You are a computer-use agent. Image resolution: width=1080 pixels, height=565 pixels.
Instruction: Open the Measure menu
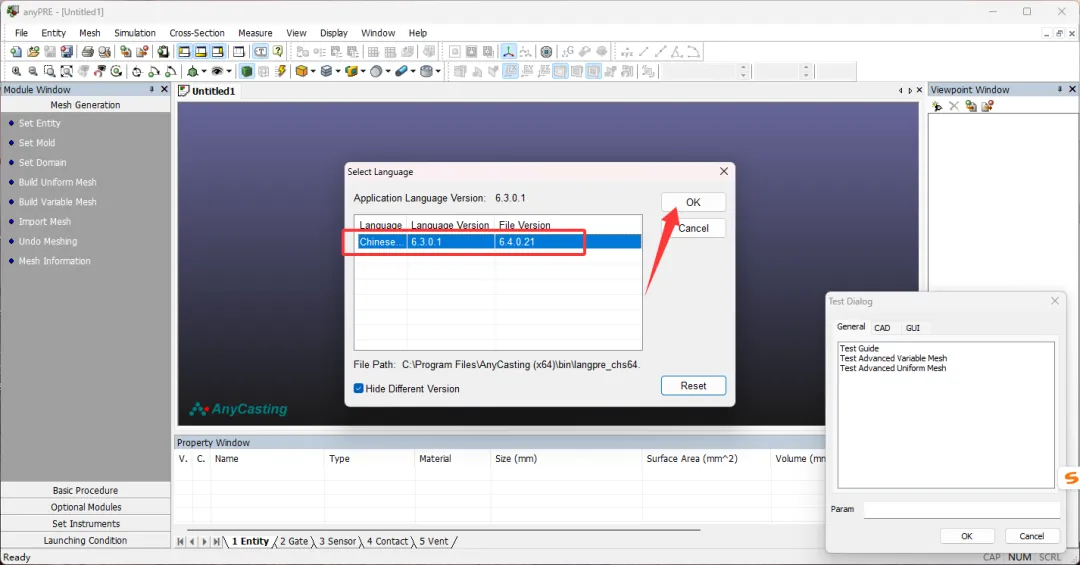pos(255,33)
